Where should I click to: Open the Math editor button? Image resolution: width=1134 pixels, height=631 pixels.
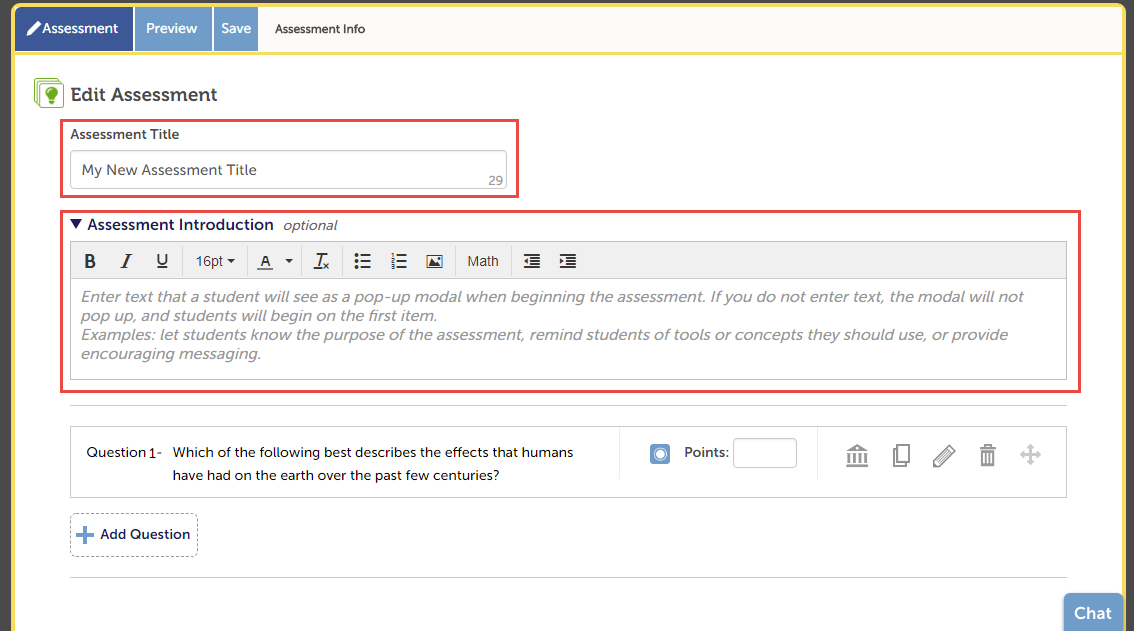coord(482,261)
